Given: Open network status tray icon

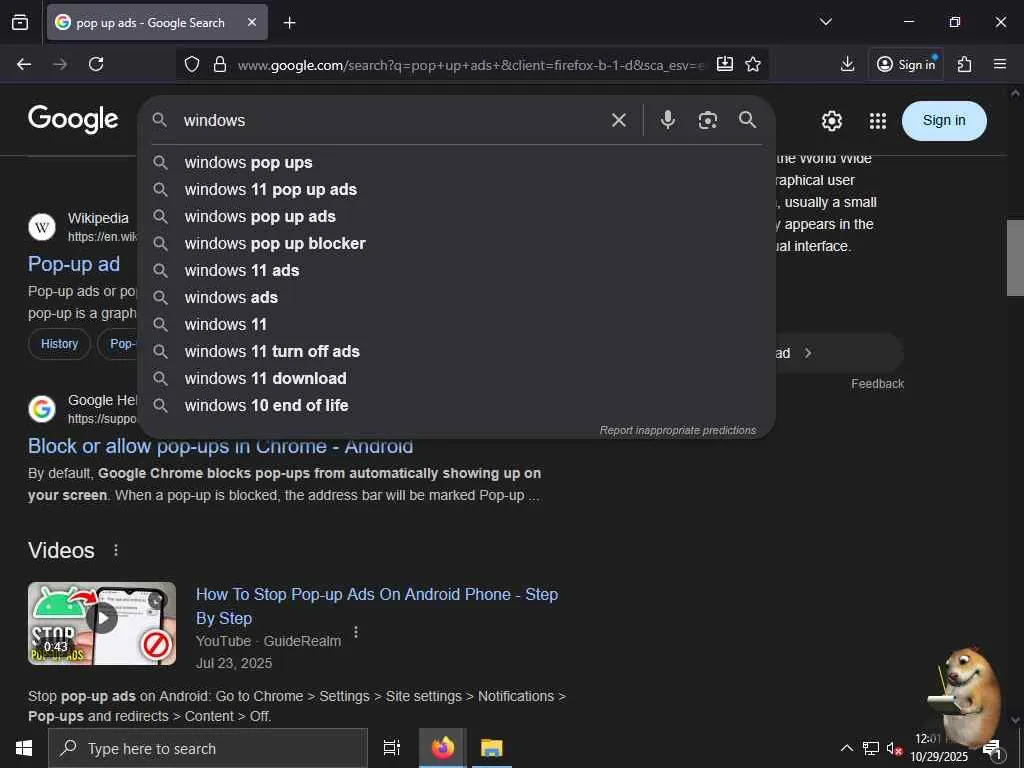Looking at the screenshot, I should (x=871, y=748).
